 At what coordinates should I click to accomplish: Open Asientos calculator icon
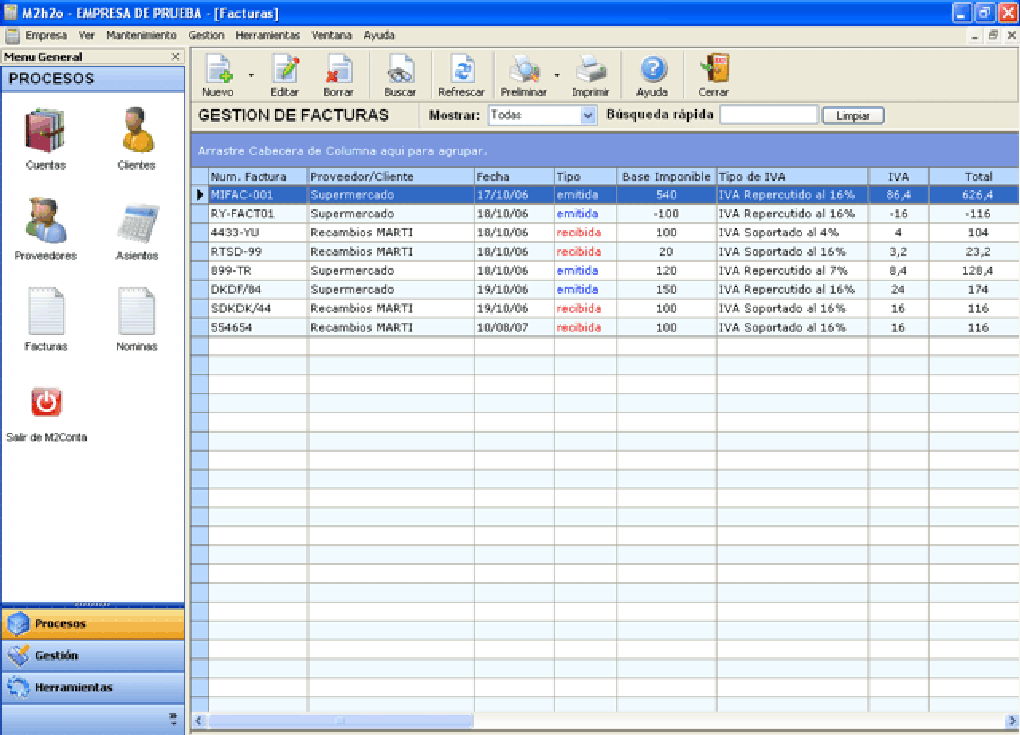coord(137,229)
